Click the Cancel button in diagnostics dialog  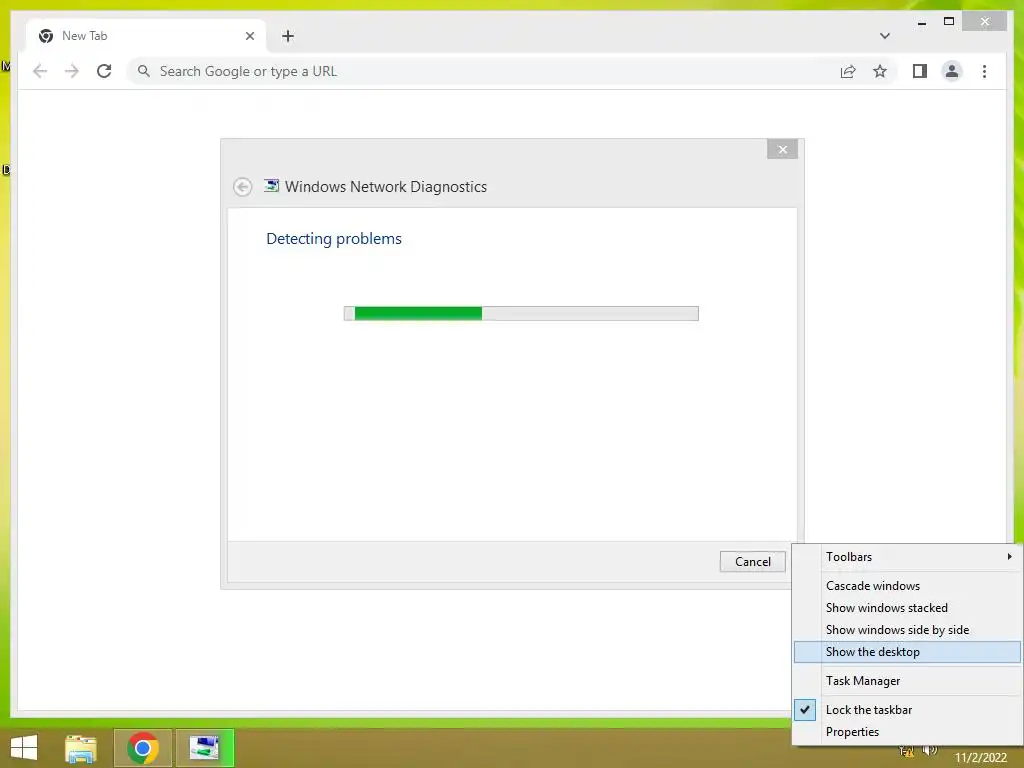pyautogui.click(x=752, y=562)
